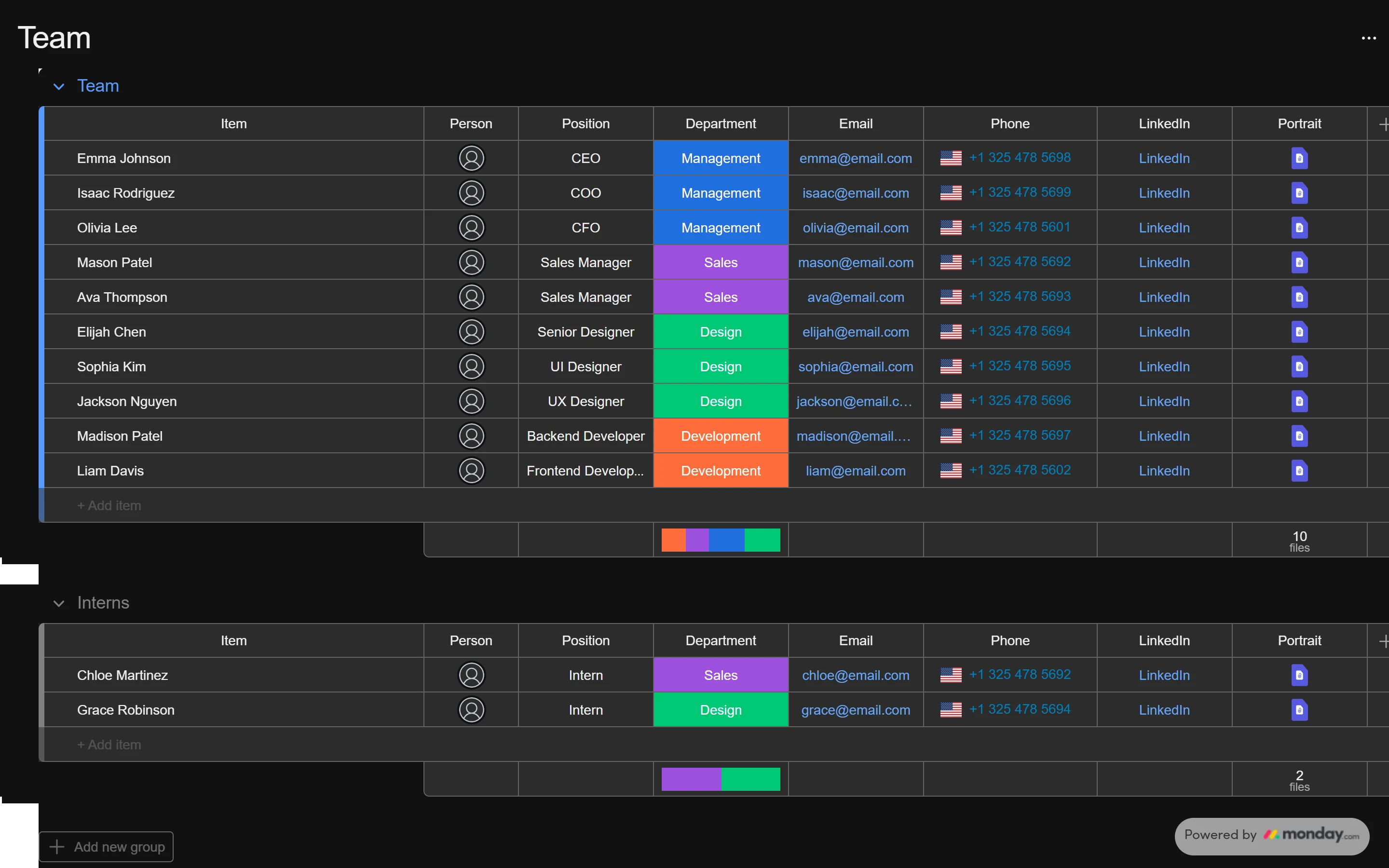Click the plus icon in Add new group

point(57,847)
